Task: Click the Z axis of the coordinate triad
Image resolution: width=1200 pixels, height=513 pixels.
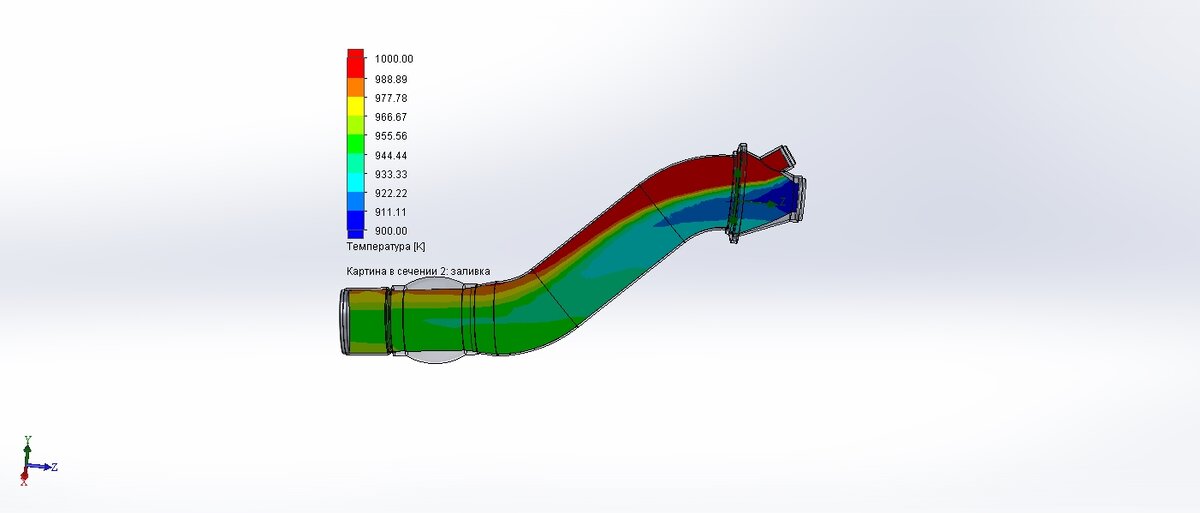Action: point(42,467)
